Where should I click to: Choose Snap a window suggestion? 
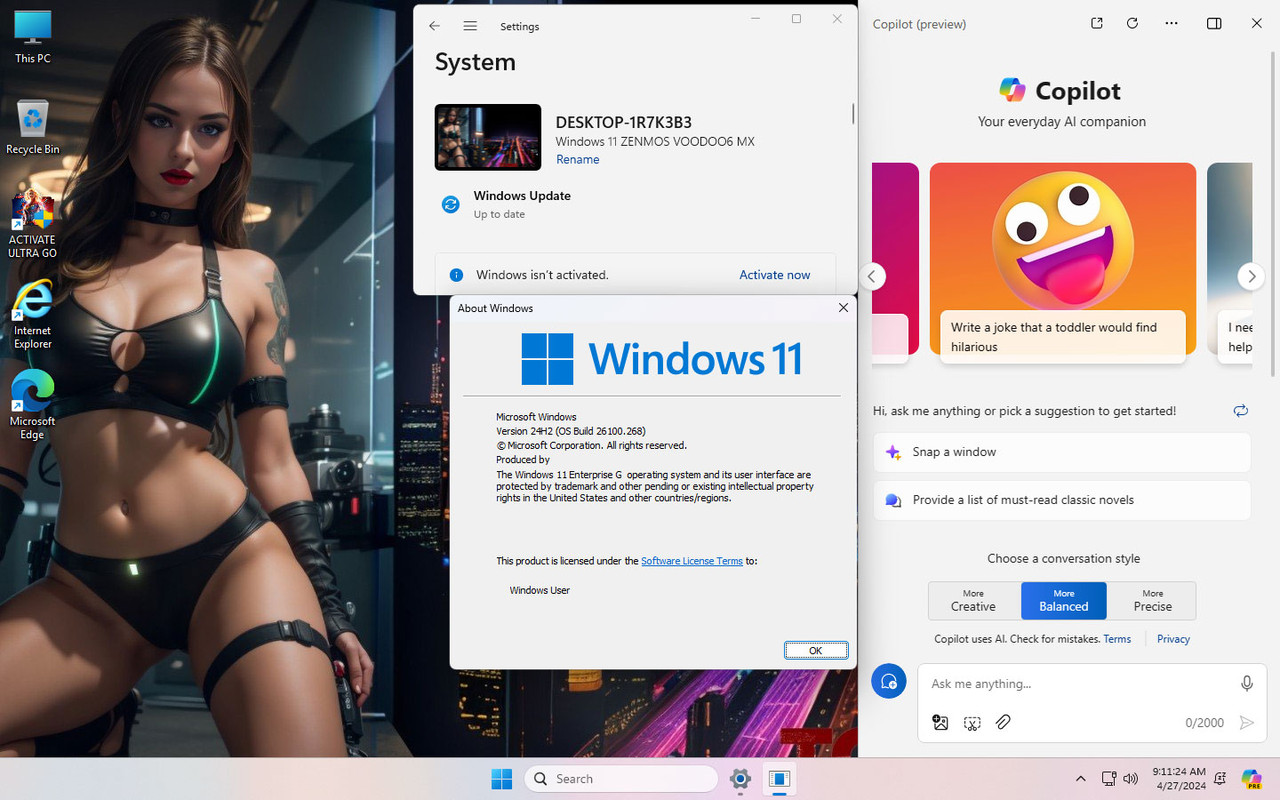coord(1062,452)
